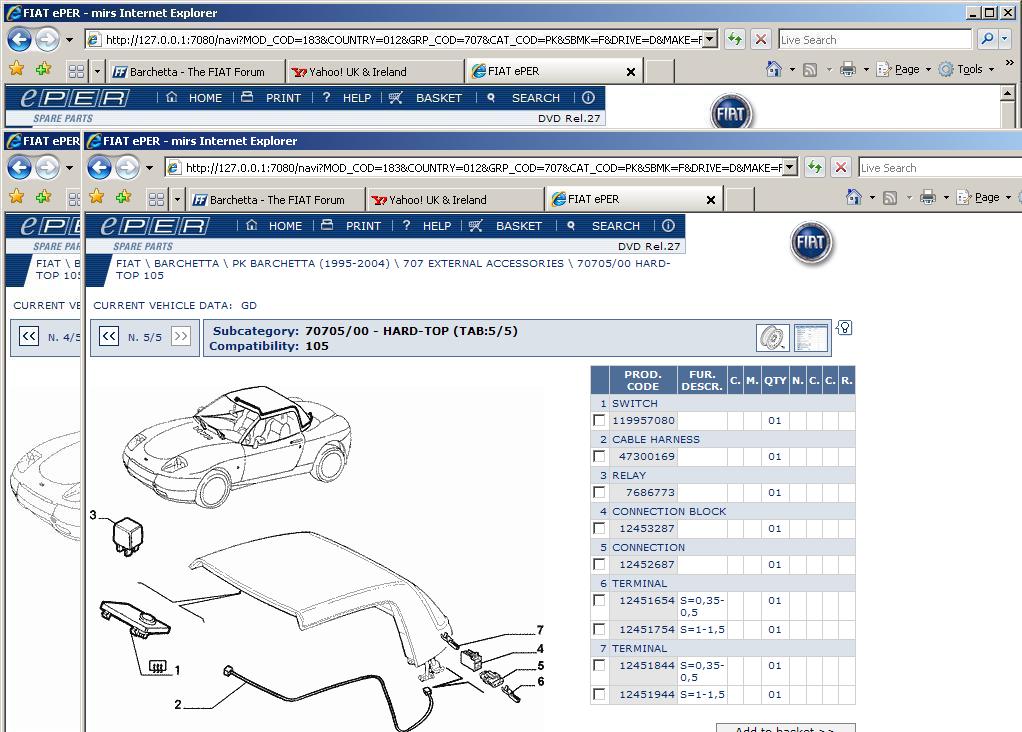Open Live Search options dropdown in top window
This screenshot has width=1022, height=732.
click(x=1004, y=39)
